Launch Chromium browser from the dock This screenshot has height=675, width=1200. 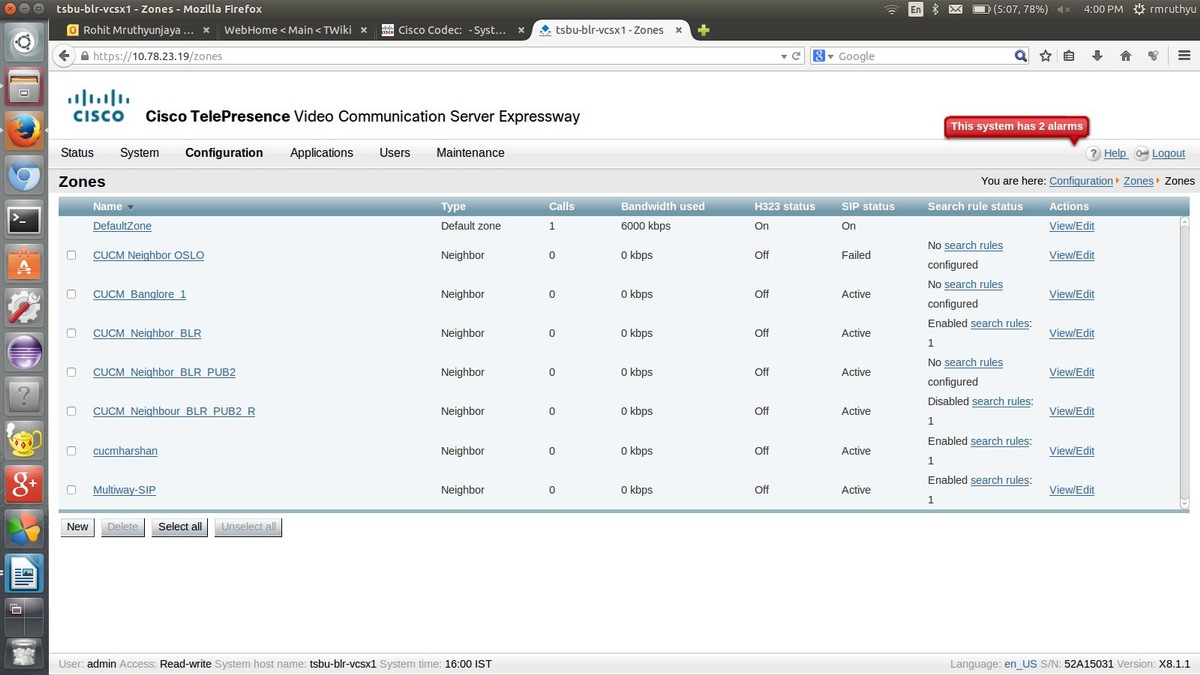pyautogui.click(x=24, y=175)
